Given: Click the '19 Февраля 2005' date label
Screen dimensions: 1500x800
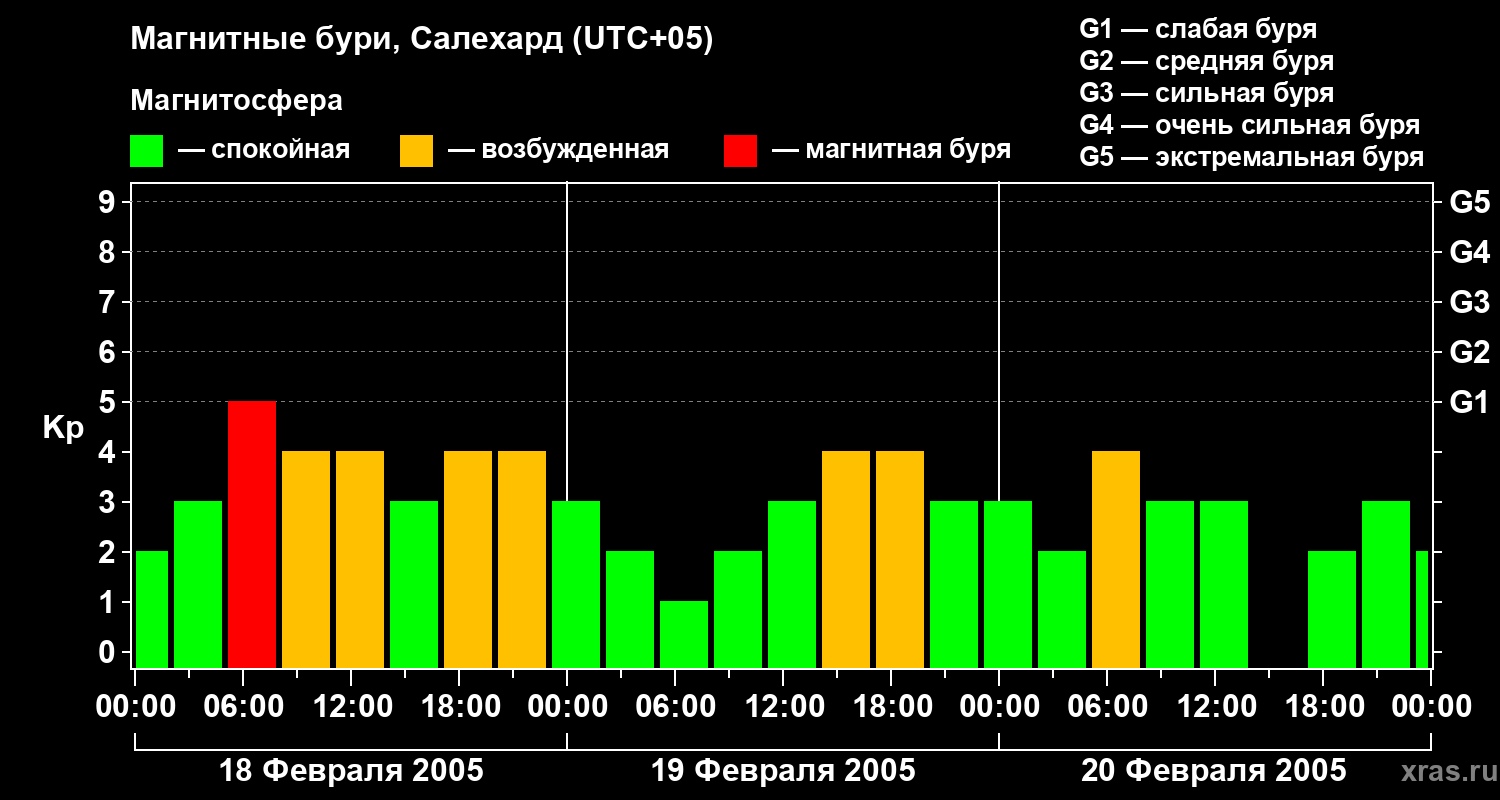Looking at the screenshot, I should [x=783, y=771].
